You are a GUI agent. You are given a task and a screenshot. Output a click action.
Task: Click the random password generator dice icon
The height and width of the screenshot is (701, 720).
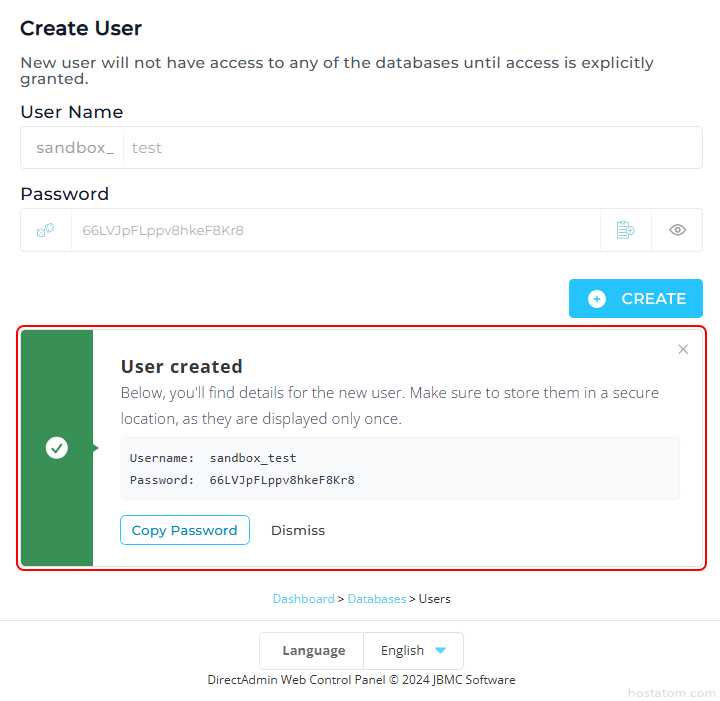click(x=46, y=230)
